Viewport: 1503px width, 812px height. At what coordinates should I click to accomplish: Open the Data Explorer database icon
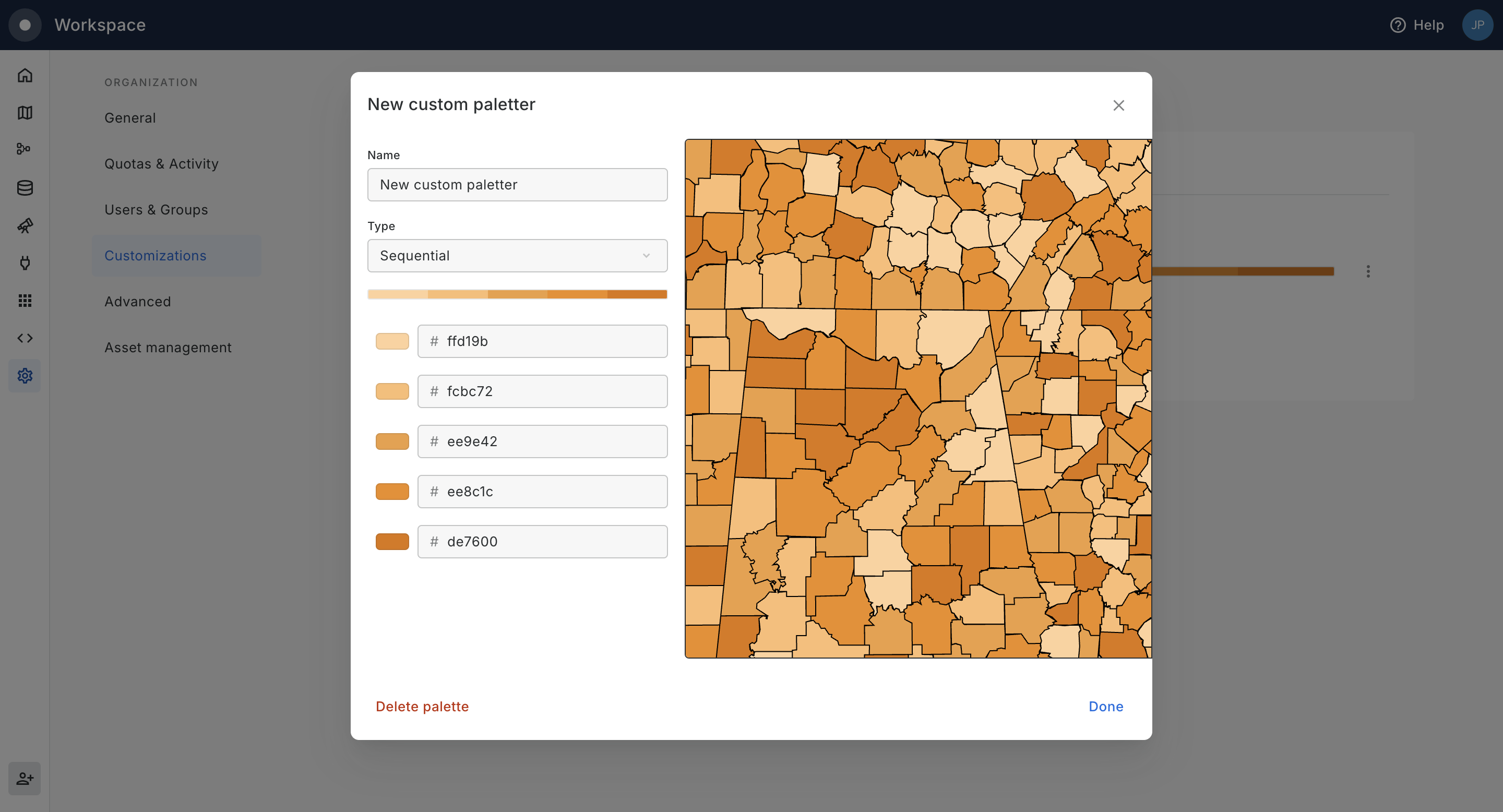point(25,188)
